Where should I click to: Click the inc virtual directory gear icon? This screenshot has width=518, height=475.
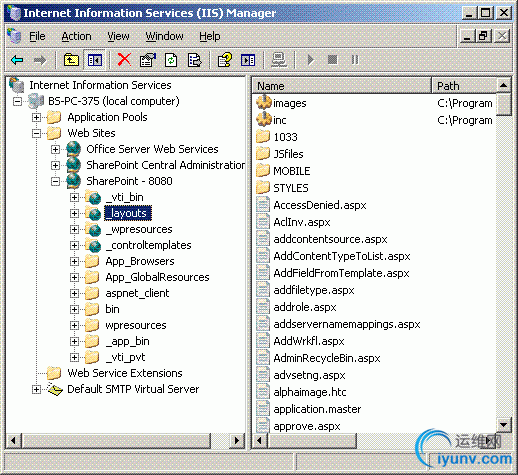(x=264, y=120)
